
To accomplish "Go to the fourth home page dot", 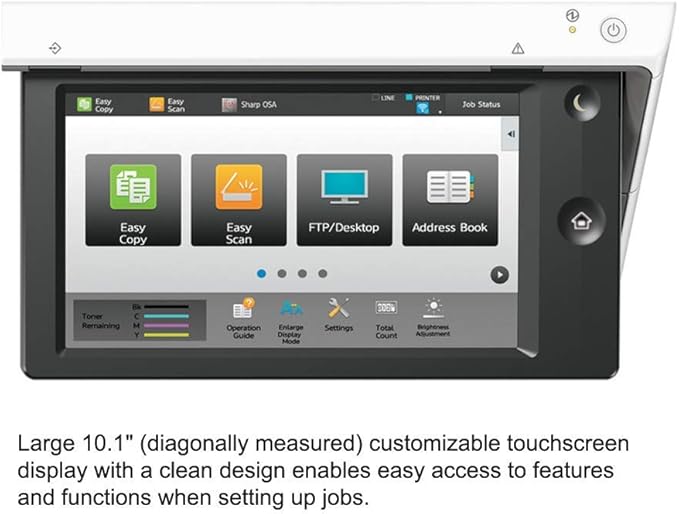I will tap(323, 274).
